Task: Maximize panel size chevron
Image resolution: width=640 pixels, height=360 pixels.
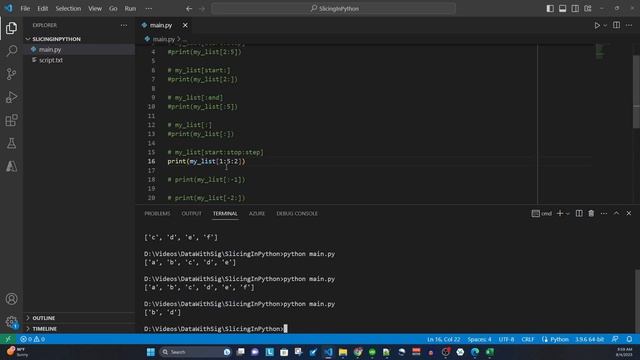Action: 616,213
